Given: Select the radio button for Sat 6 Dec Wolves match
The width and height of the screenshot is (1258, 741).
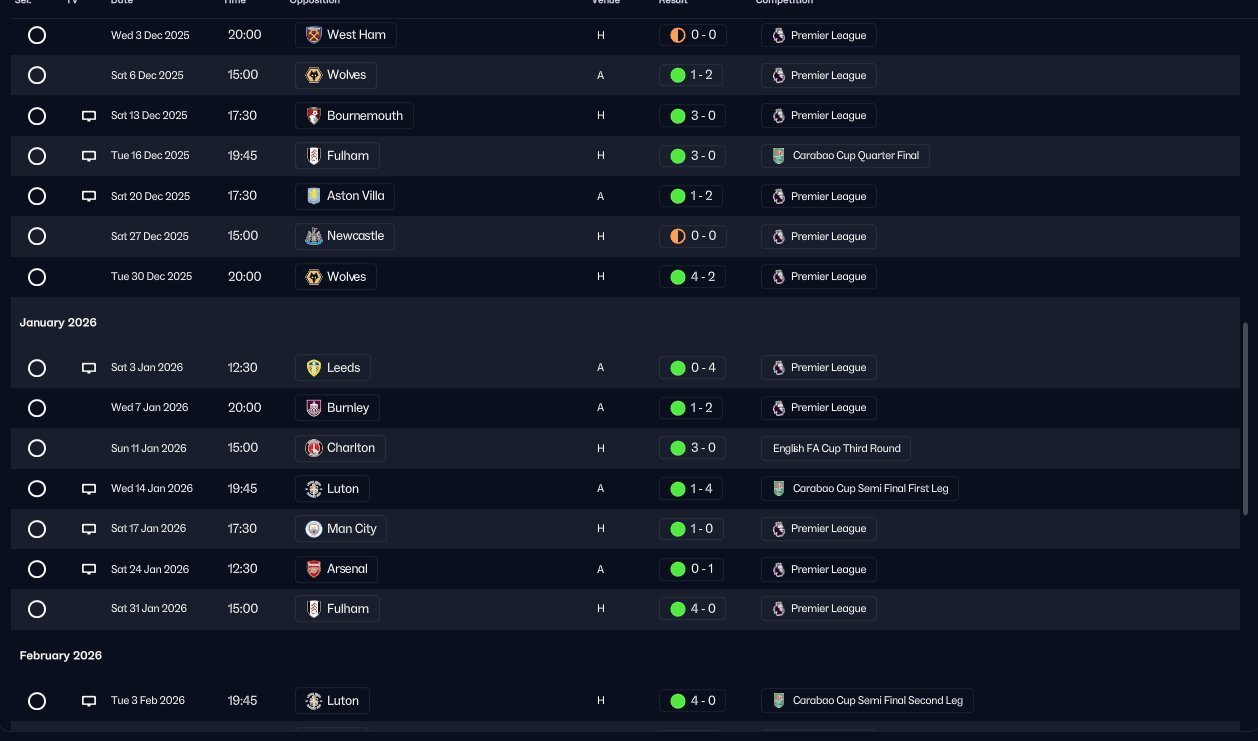Looking at the screenshot, I should pos(37,75).
